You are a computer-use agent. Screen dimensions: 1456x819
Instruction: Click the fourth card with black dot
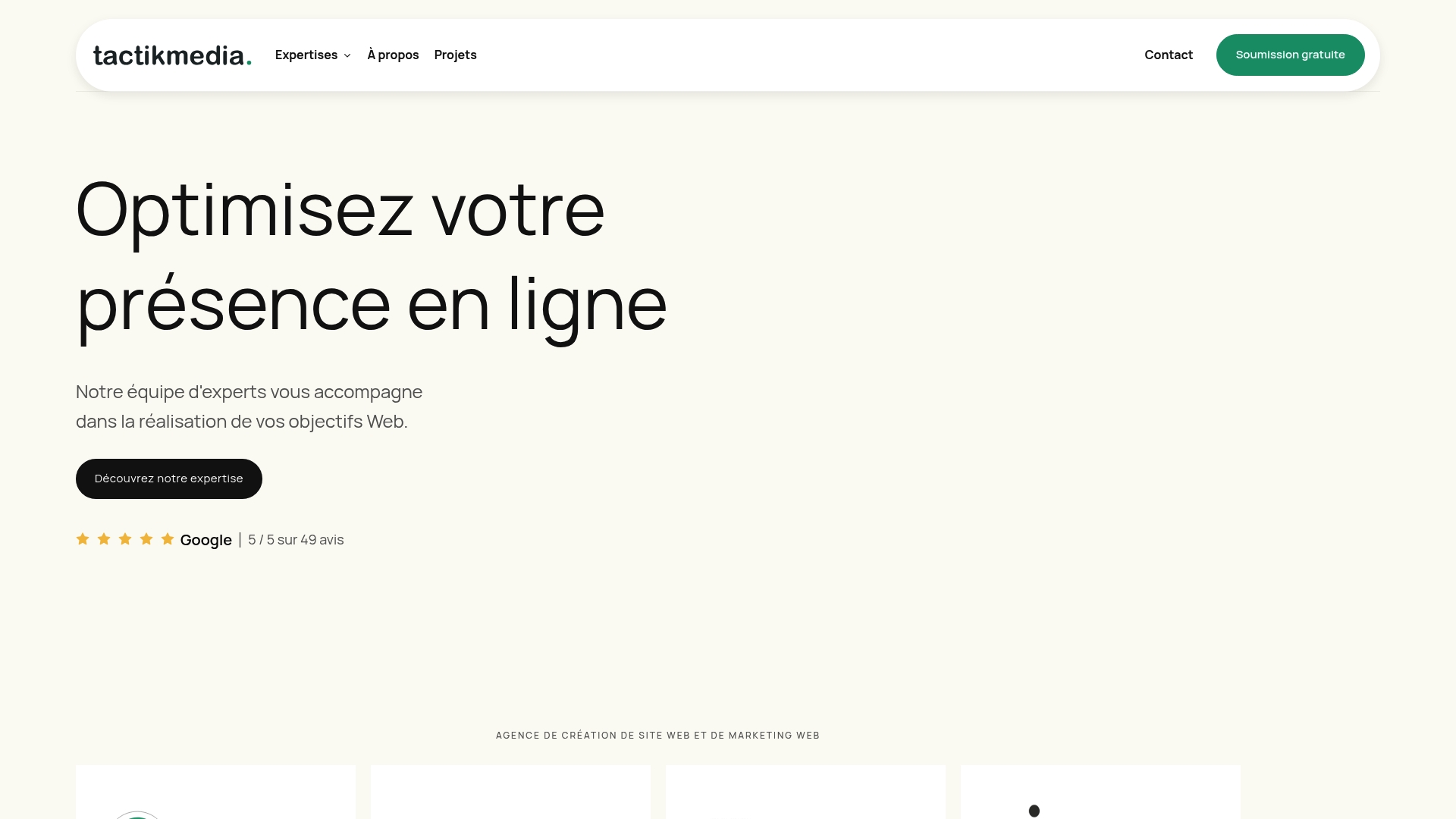[x=1100, y=792]
